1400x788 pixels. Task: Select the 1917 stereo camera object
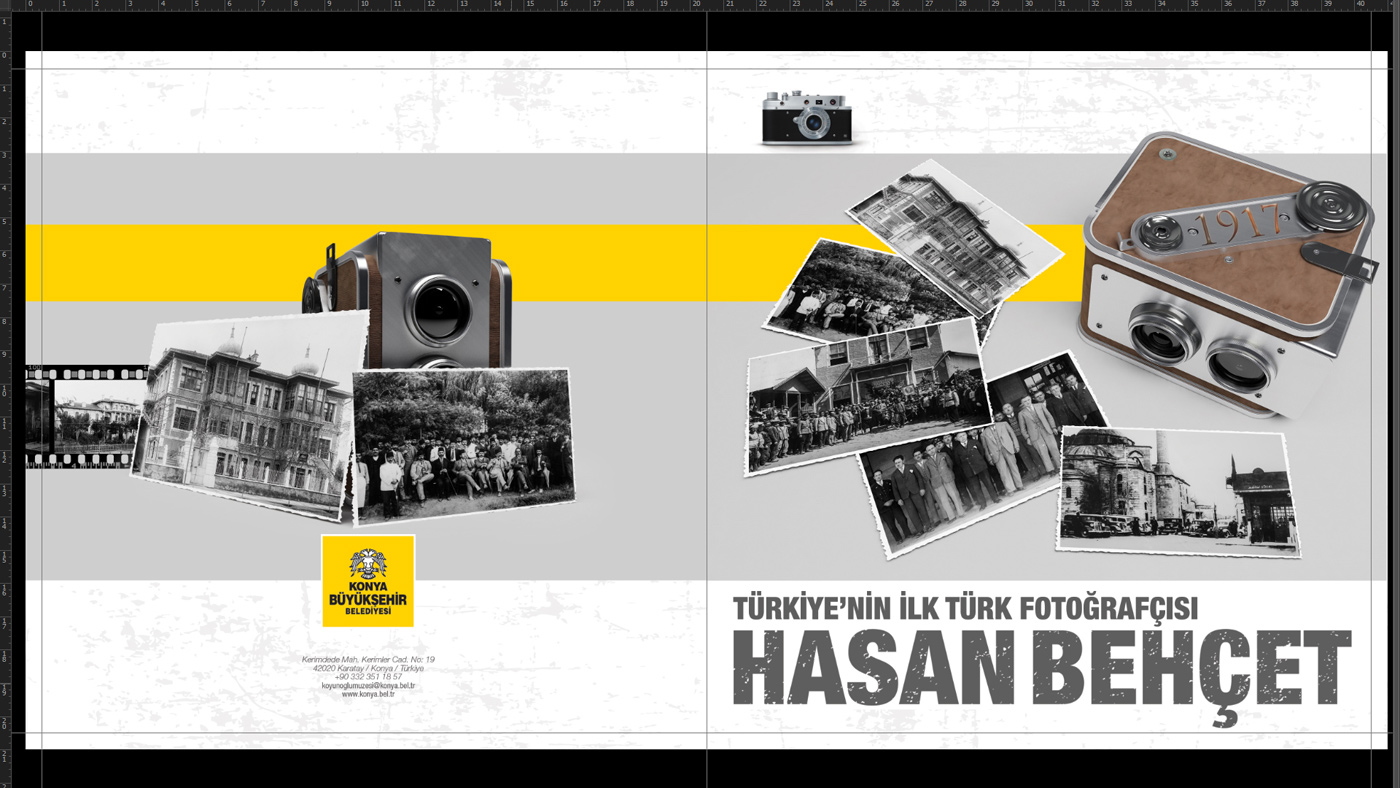1230,272
